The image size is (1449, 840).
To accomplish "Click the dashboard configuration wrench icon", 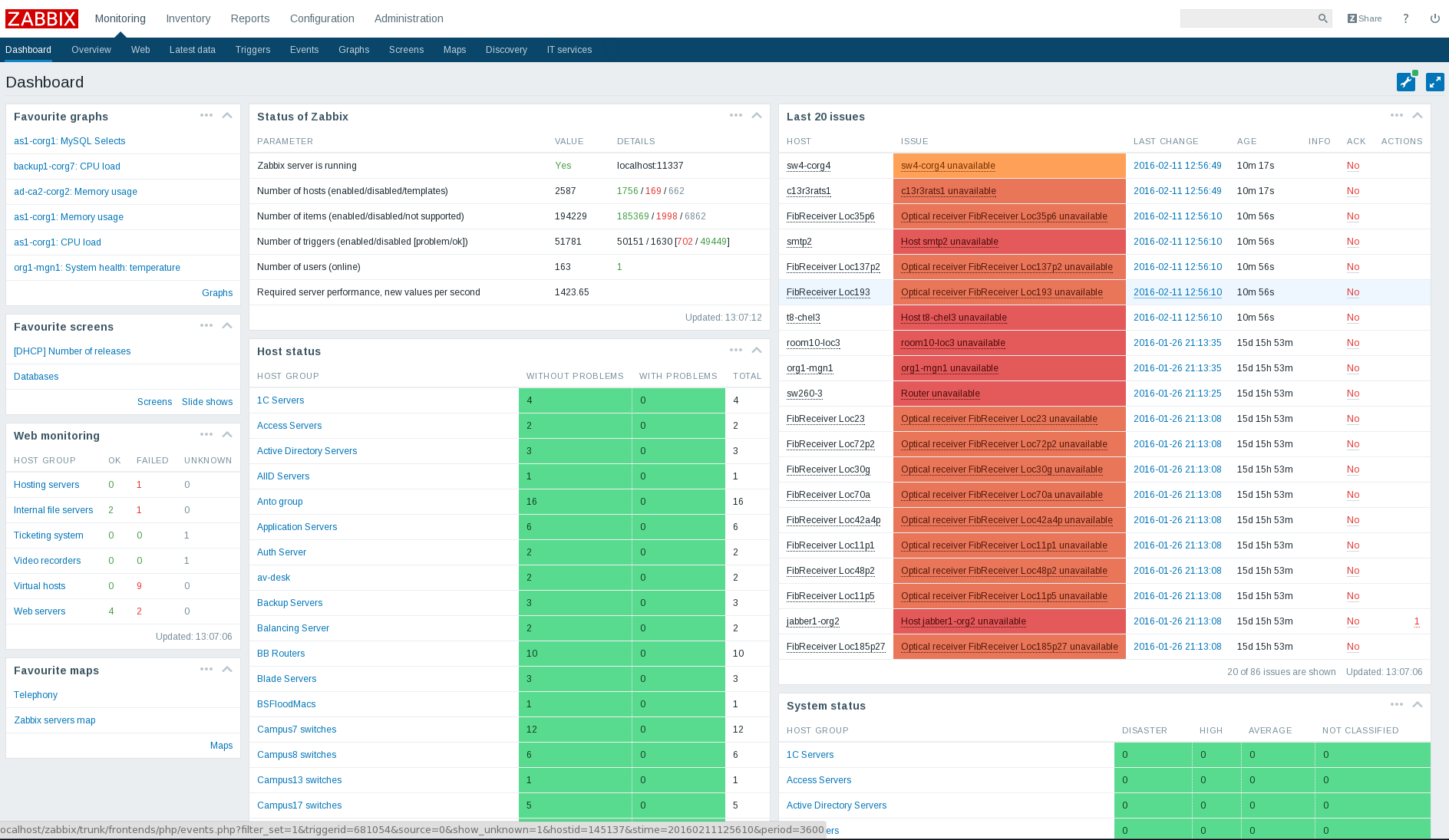I will [x=1407, y=81].
